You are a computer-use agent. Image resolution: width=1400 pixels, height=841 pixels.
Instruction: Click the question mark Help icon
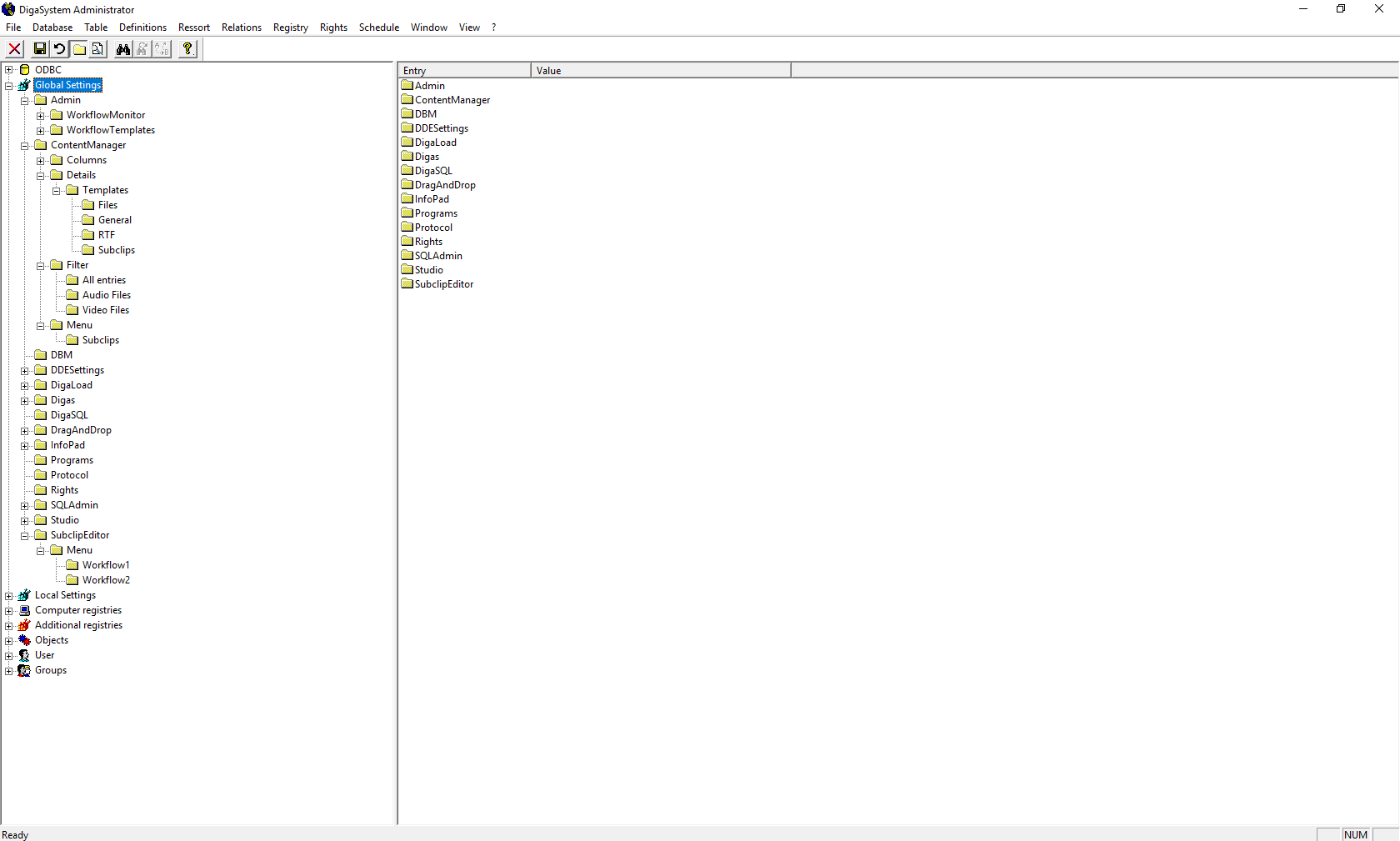[x=187, y=49]
